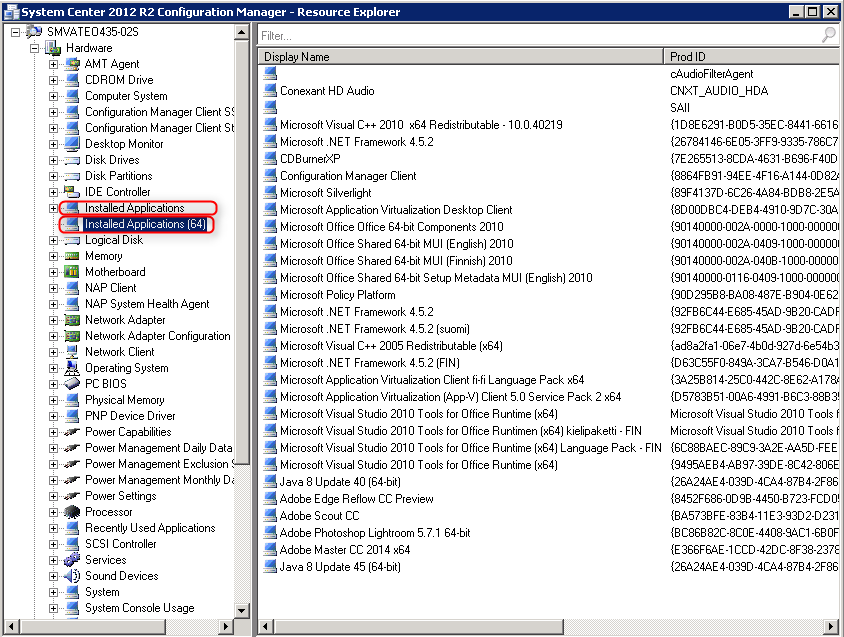This screenshot has width=844, height=637.
Task: Click icon beside Adobe Scout CC
Action: click(270, 515)
